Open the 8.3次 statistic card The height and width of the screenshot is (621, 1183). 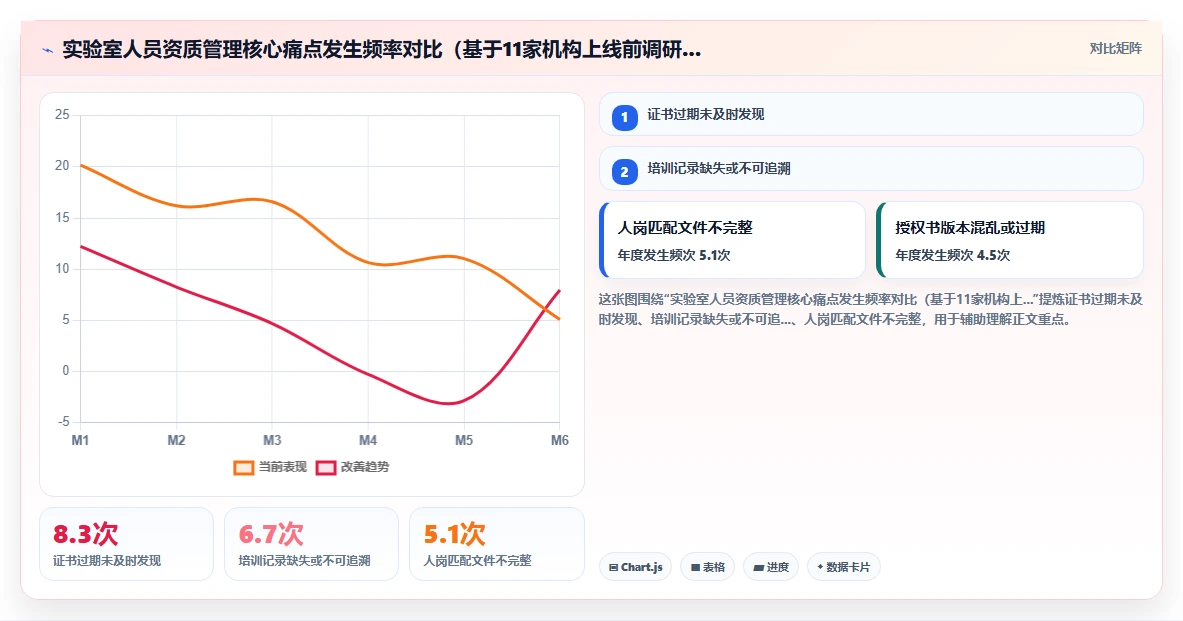(x=126, y=544)
